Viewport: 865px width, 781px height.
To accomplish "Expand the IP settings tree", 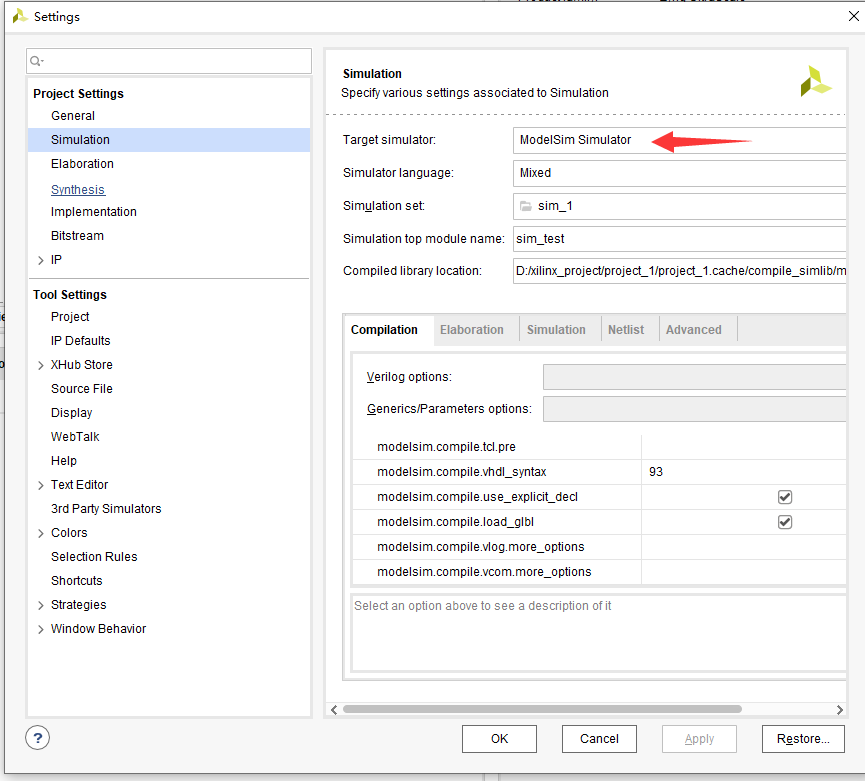I will (41, 259).
